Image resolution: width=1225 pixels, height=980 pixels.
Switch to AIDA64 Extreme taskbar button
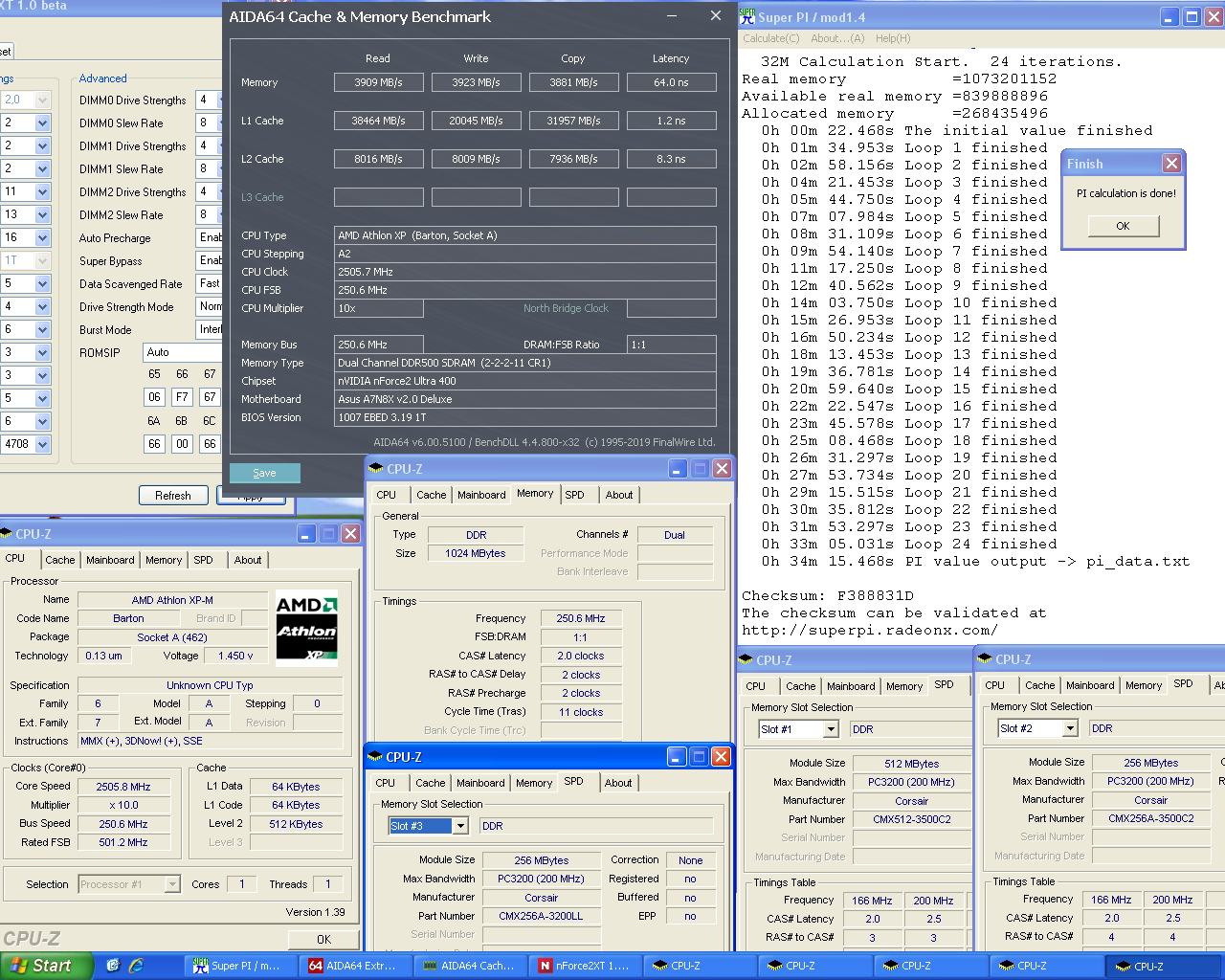pyautogui.click(x=354, y=966)
